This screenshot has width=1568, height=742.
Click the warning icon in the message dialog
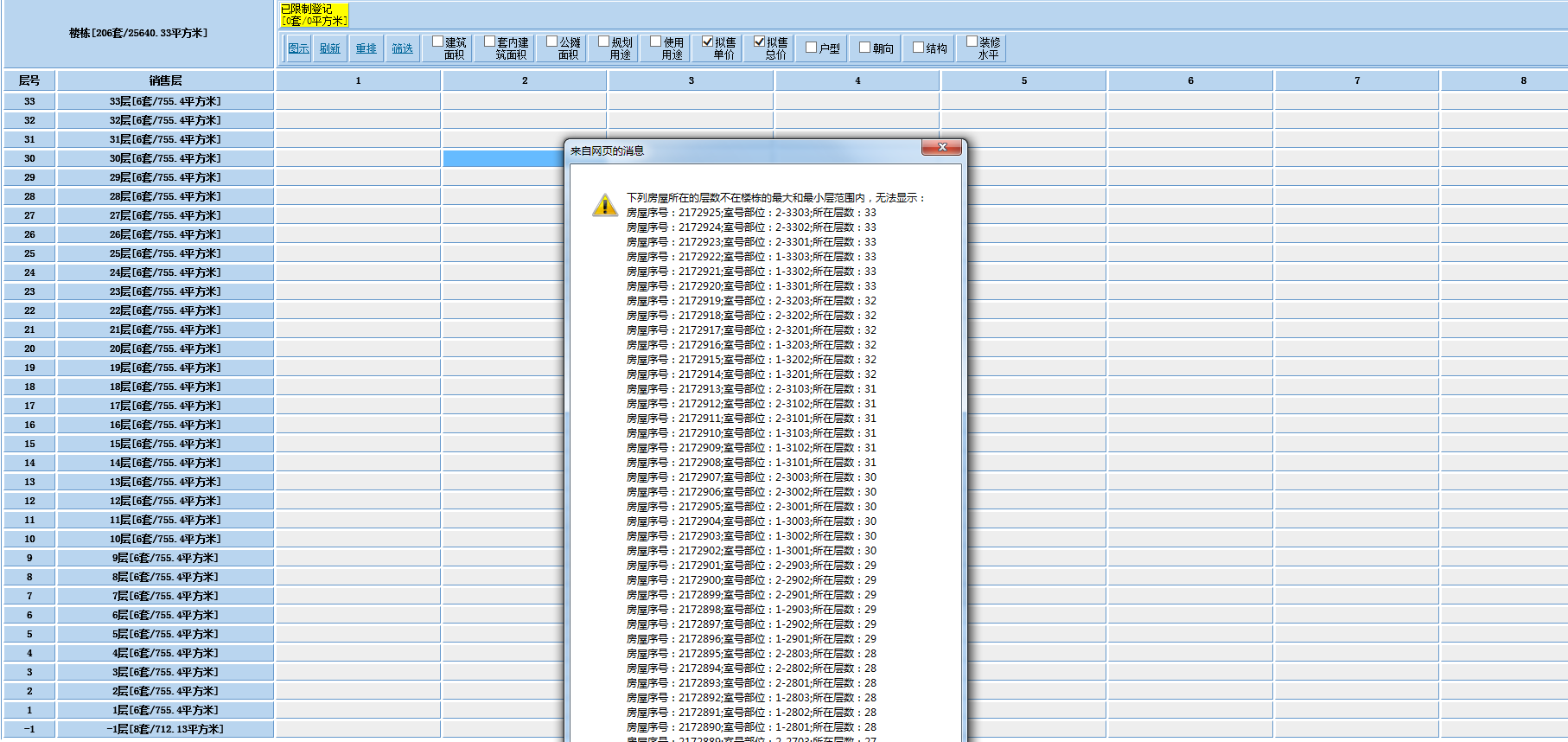(x=605, y=205)
